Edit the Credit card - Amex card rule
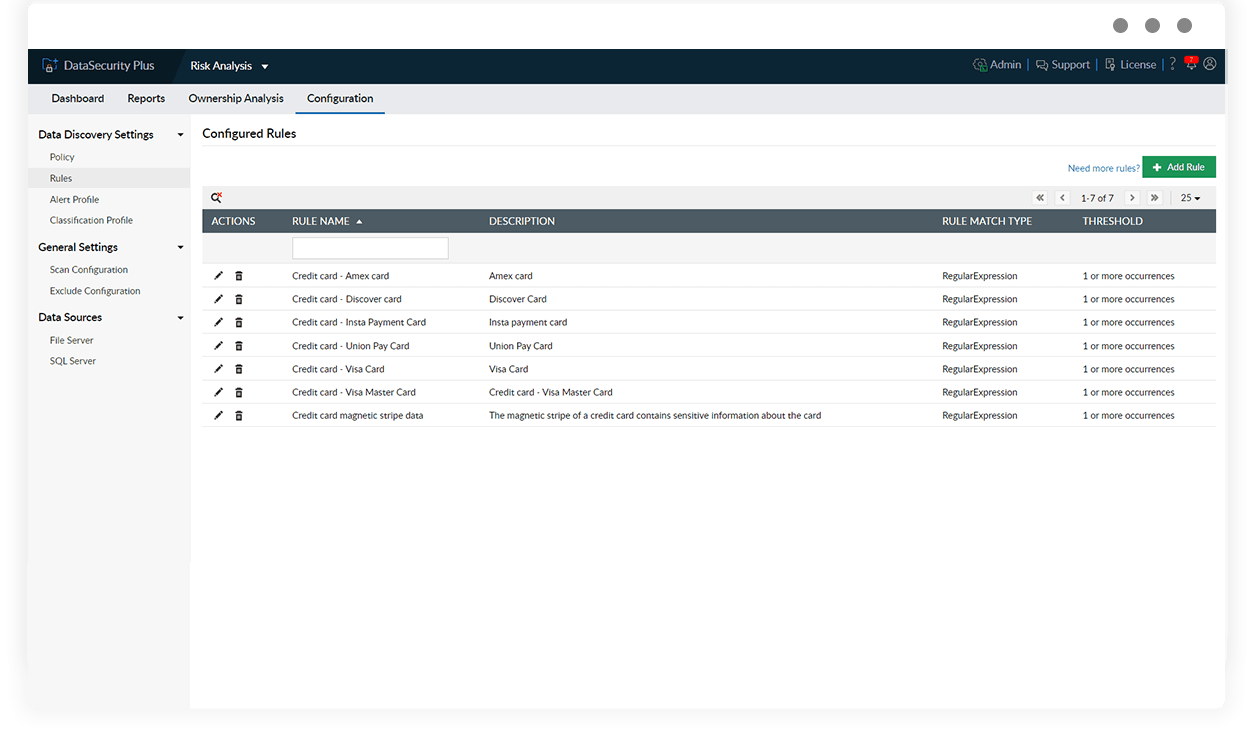The width and height of the screenshot is (1254, 738). pos(218,275)
